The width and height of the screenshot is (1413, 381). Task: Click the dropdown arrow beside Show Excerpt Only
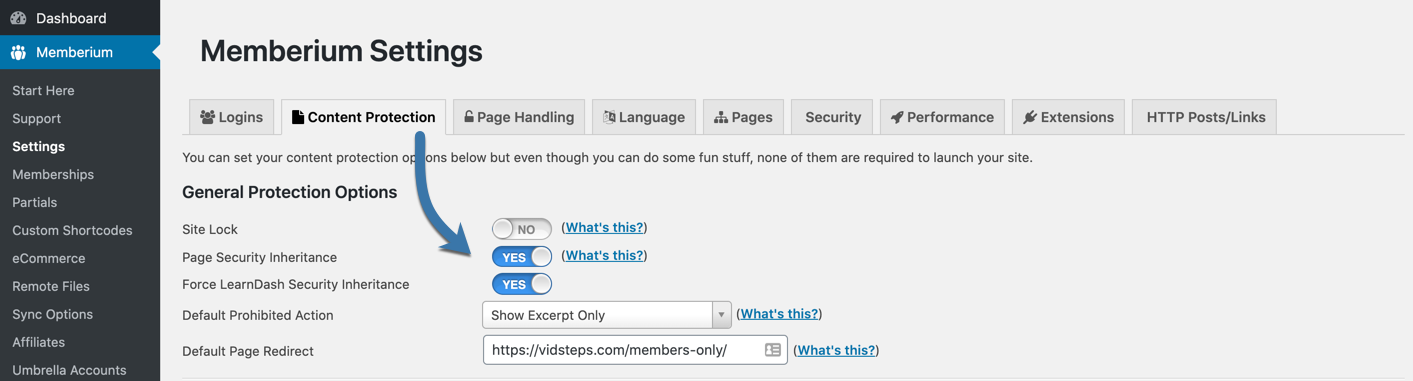click(721, 315)
